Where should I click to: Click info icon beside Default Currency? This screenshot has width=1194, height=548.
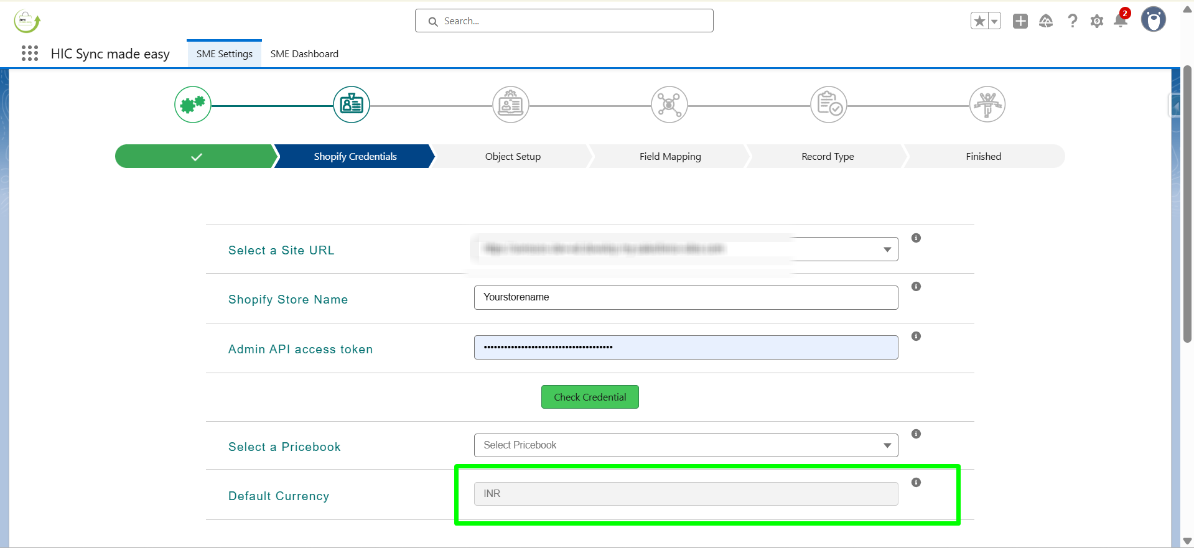click(916, 483)
